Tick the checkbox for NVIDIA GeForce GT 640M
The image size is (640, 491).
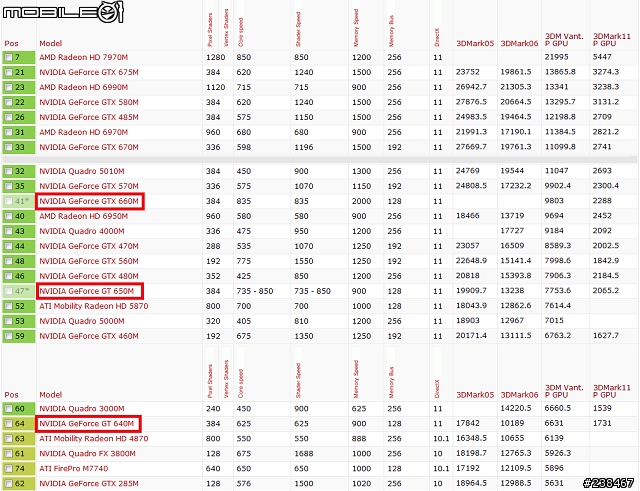[x=9, y=424]
